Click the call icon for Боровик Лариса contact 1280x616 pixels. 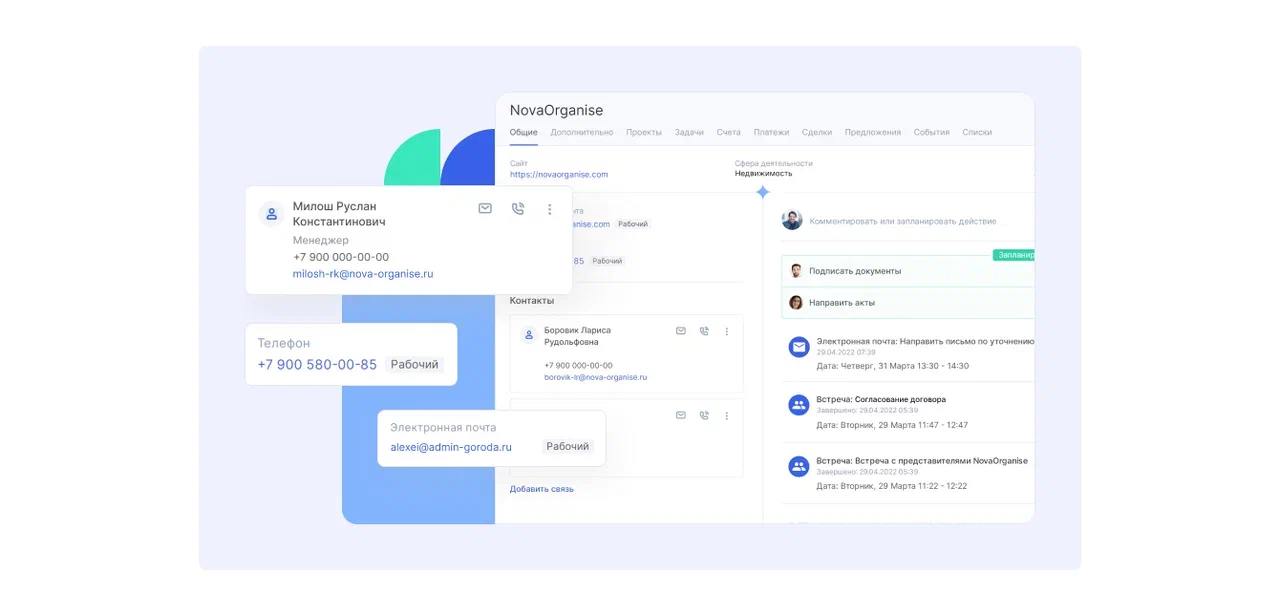[x=704, y=331]
